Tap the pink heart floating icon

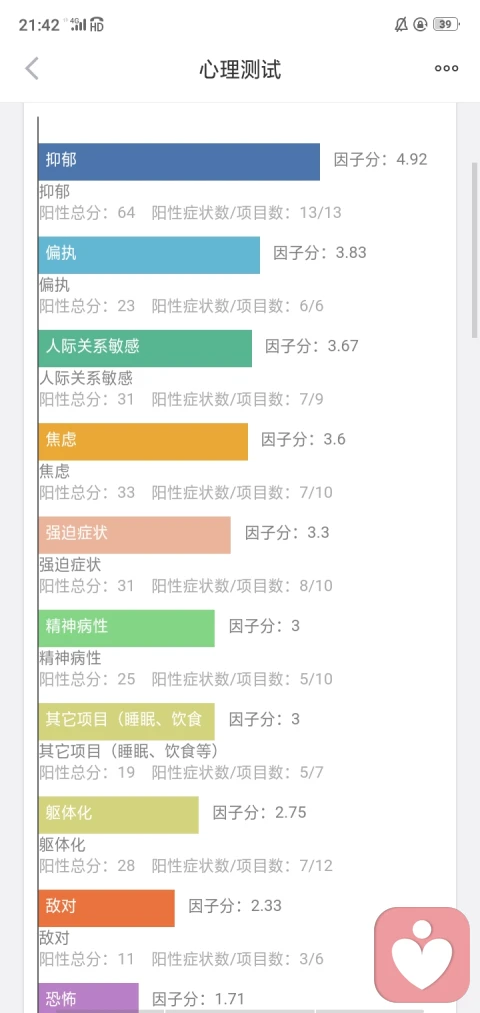pos(423,955)
